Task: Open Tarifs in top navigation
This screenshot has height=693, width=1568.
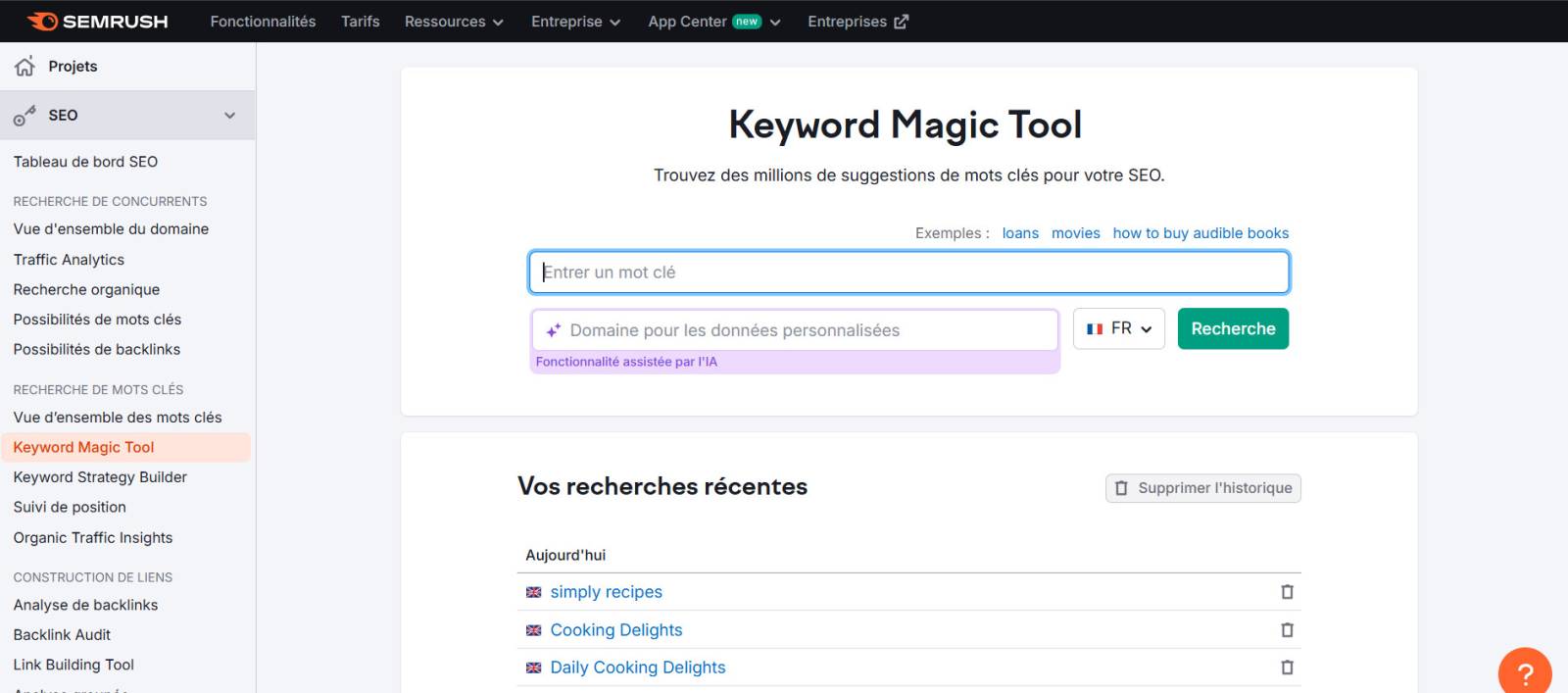Action: click(x=361, y=22)
